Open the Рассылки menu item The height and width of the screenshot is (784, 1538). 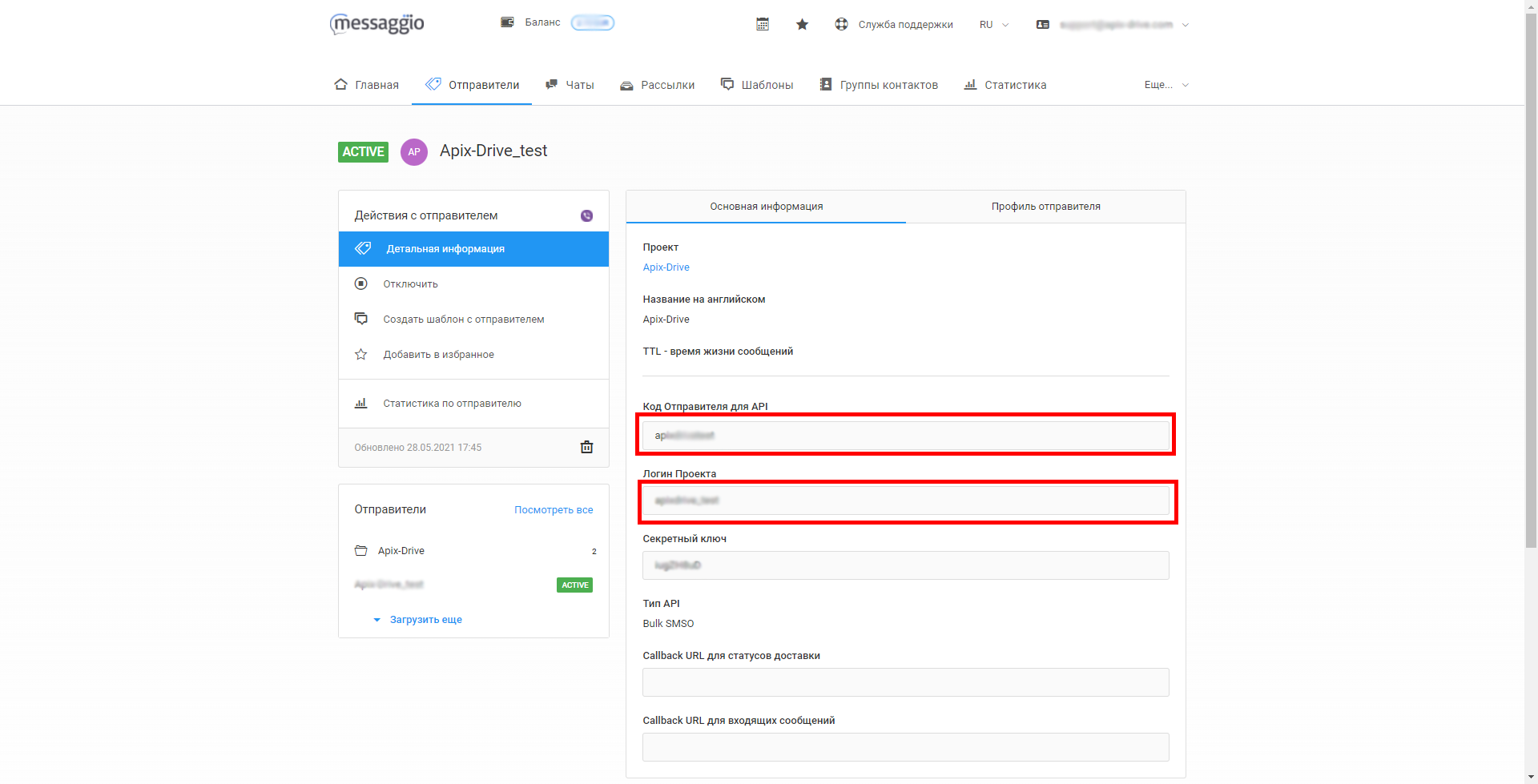[x=658, y=85]
